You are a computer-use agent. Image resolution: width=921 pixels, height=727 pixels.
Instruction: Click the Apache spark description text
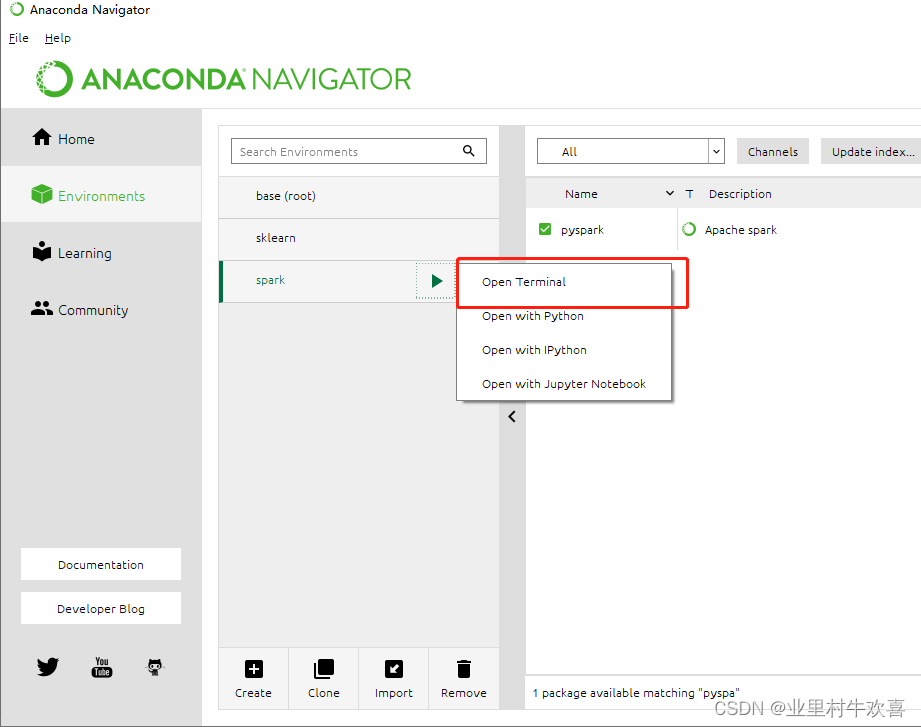[x=741, y=230]
